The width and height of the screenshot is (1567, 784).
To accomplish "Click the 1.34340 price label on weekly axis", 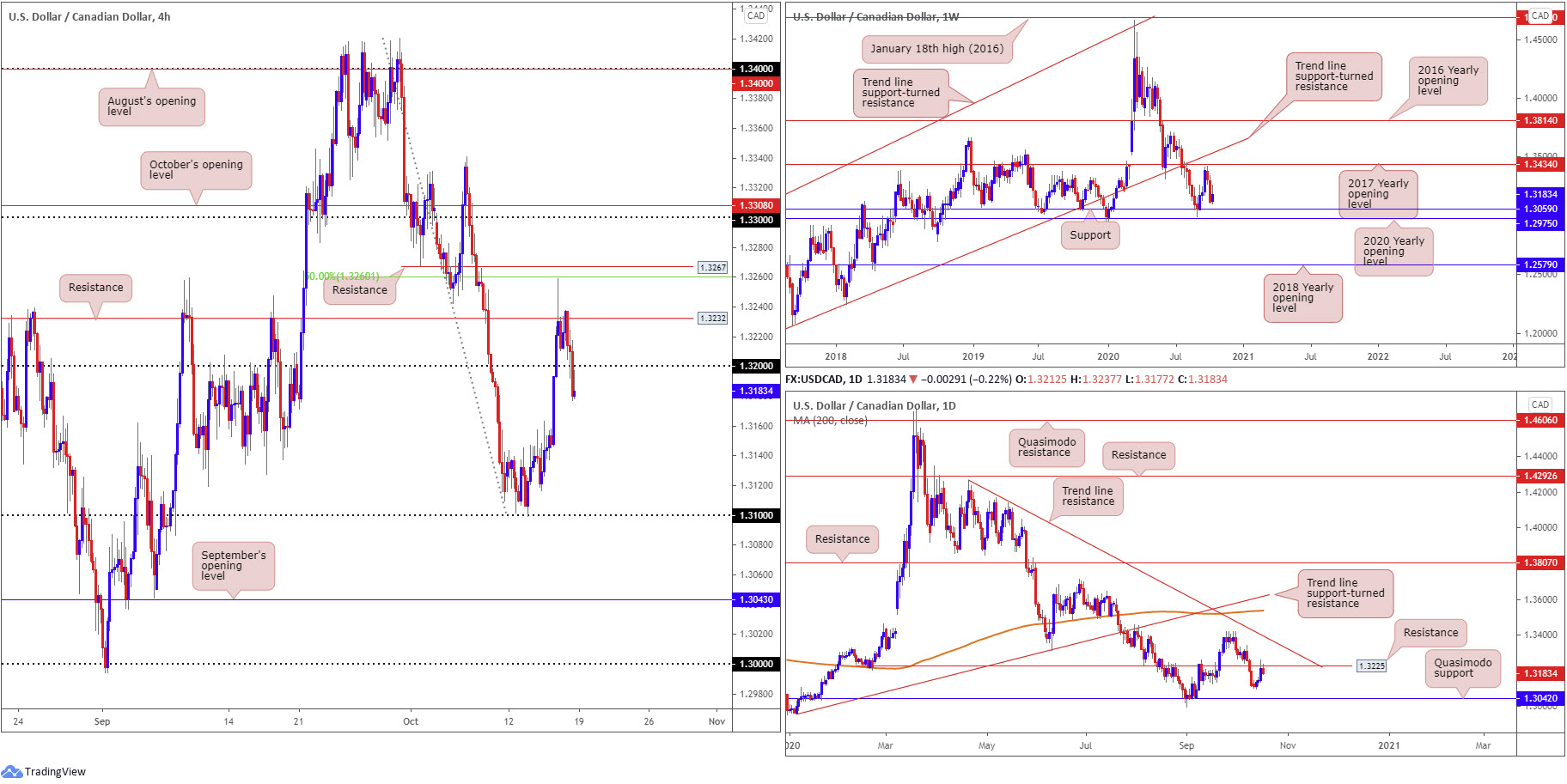I will pyautogui.click(x=1540, y=164).
